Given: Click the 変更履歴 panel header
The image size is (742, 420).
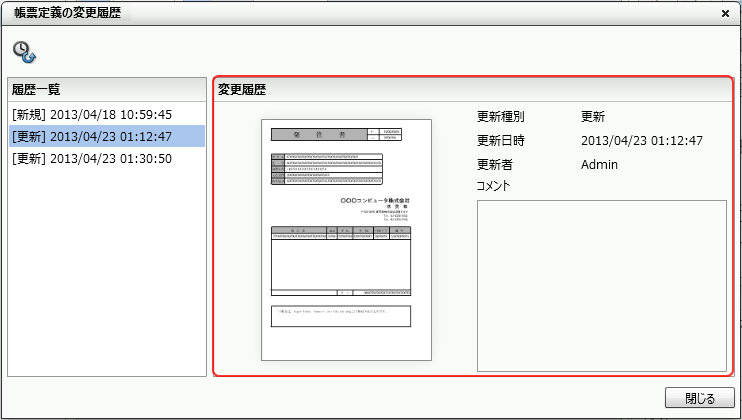Looking at the screenshot, I should tap(473, 89).
